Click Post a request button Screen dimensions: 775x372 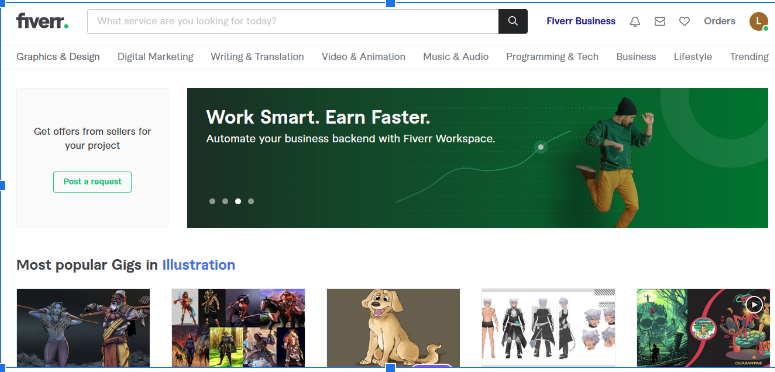click(92, 182)
